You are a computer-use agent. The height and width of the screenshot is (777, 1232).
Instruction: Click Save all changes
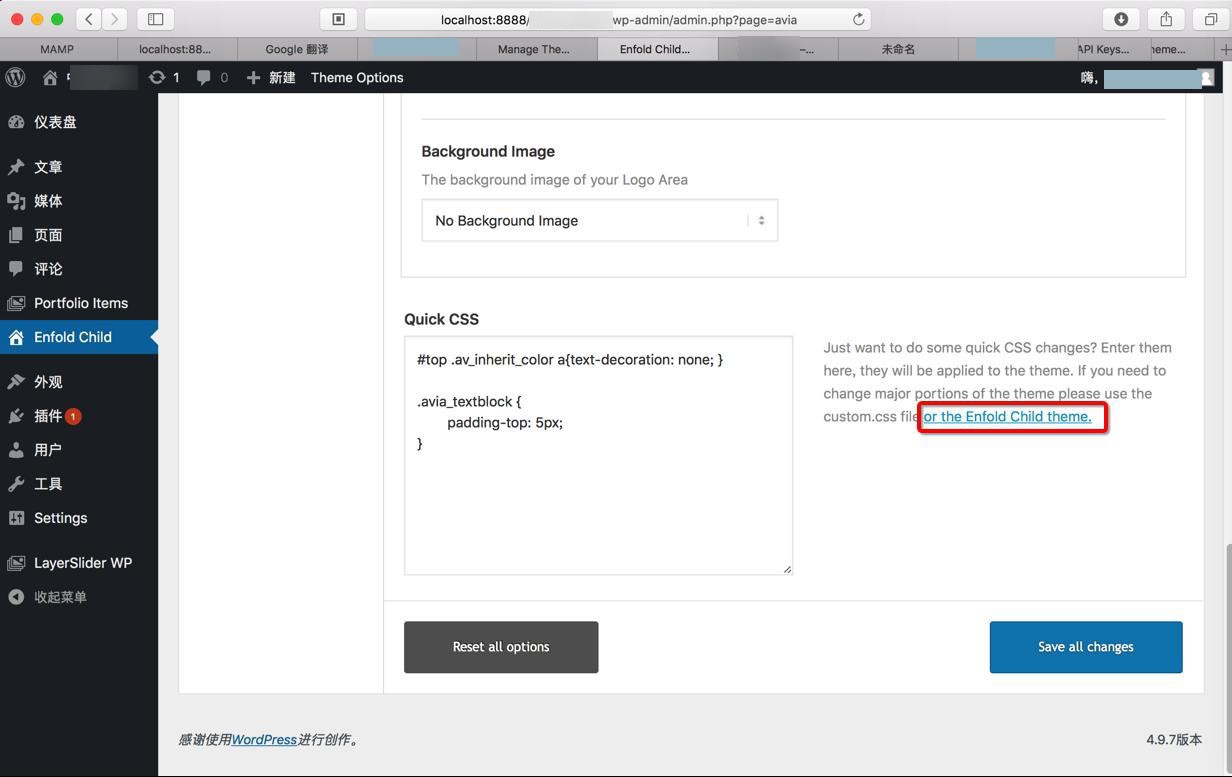(1086, 647)
